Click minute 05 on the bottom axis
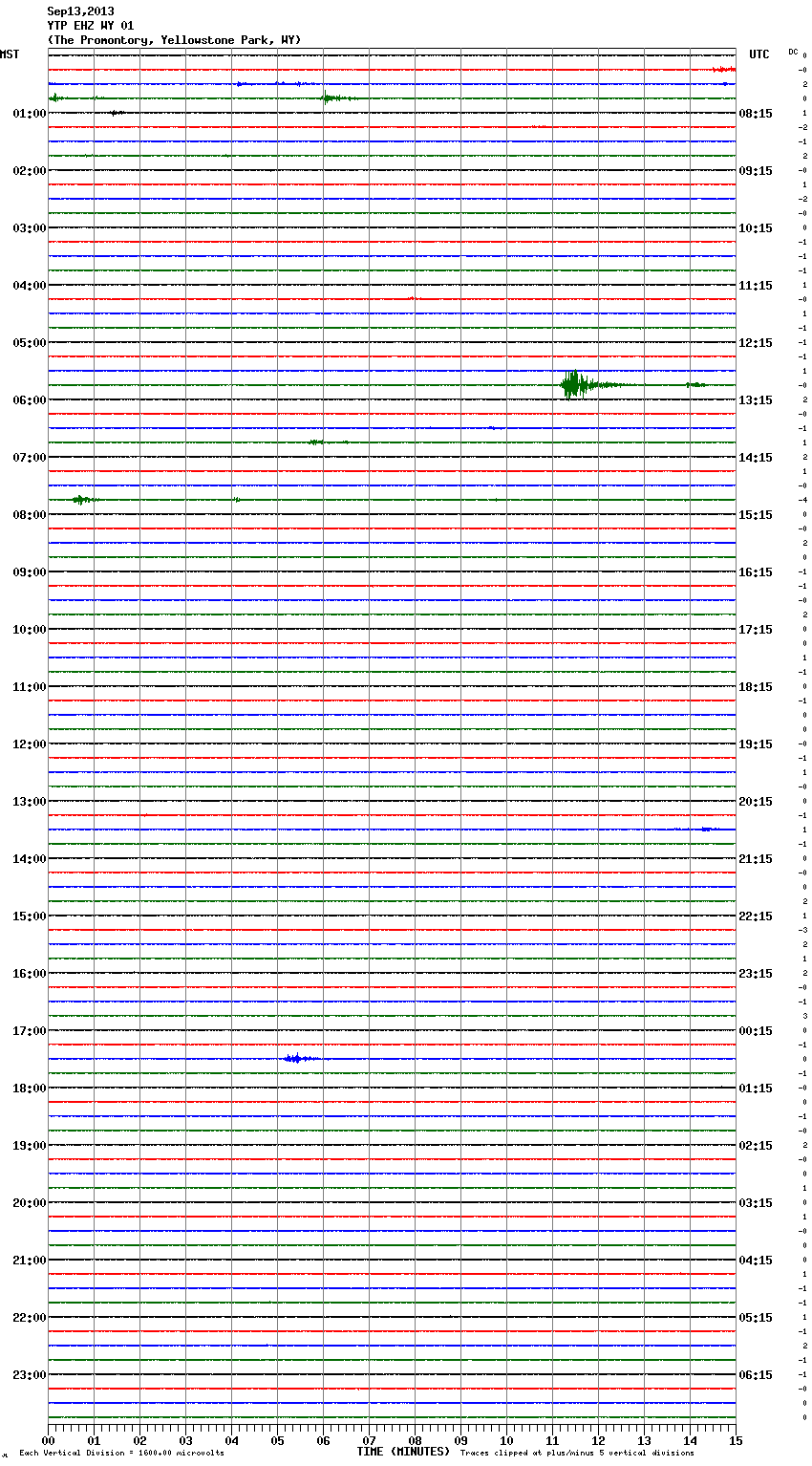Image resolution: width=812 pixels, height=1466 pixels. (277, 1440)
